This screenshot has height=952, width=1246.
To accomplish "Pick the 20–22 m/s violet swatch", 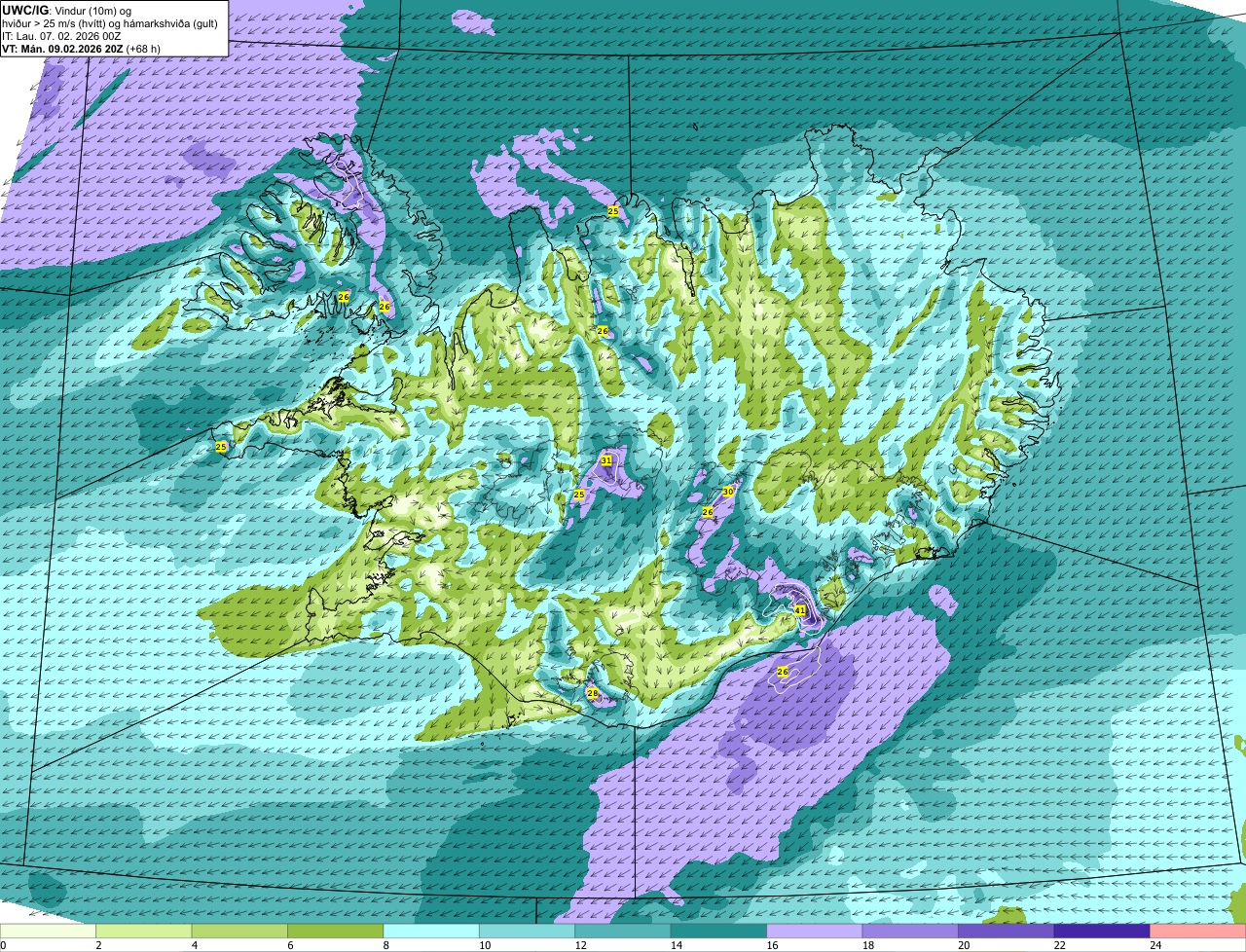I will click(x=1007, y=931).
